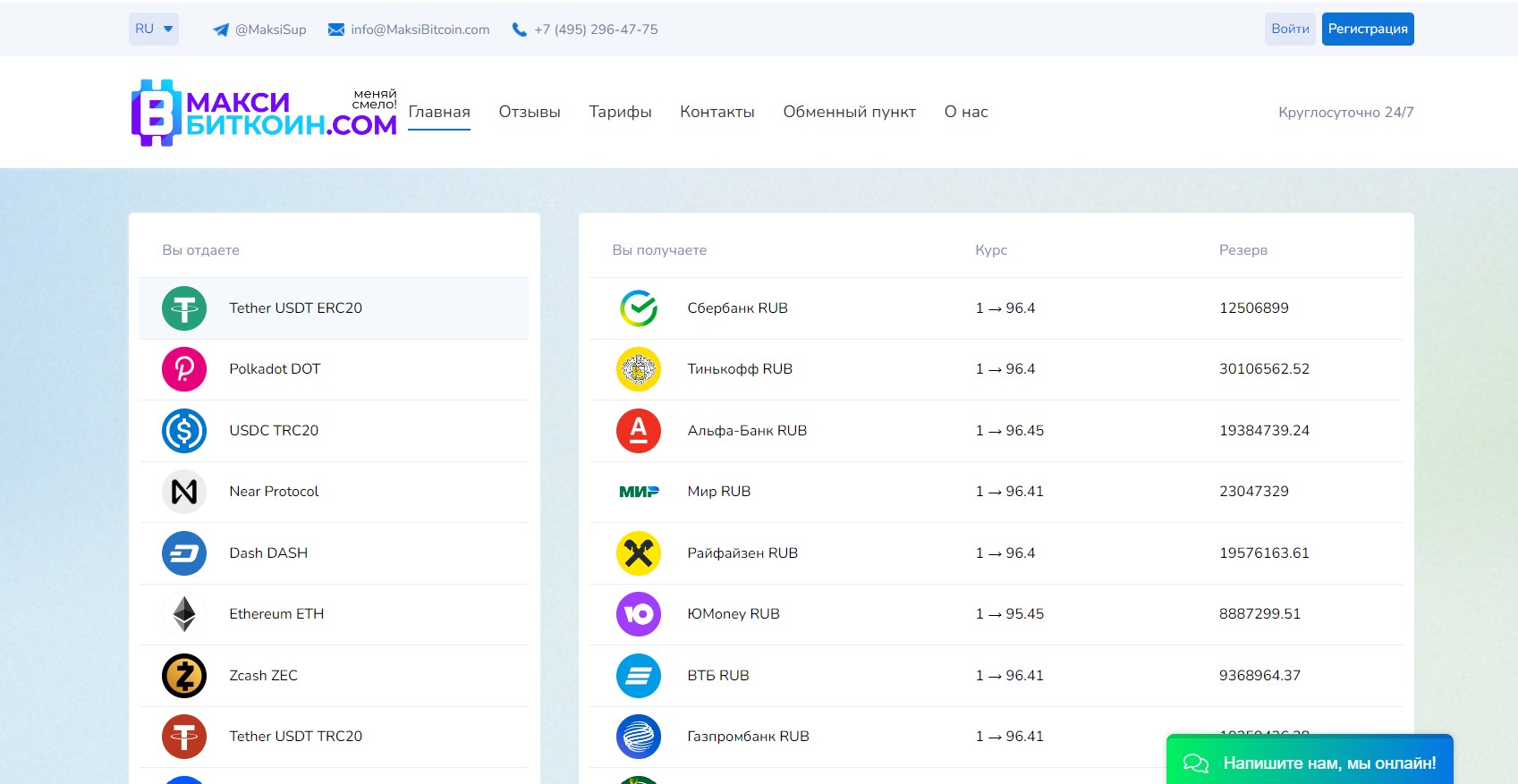Click the Tether USDT ERC20 coin icon
This screenshot has height=784, width=1518.
pos(184,308)
